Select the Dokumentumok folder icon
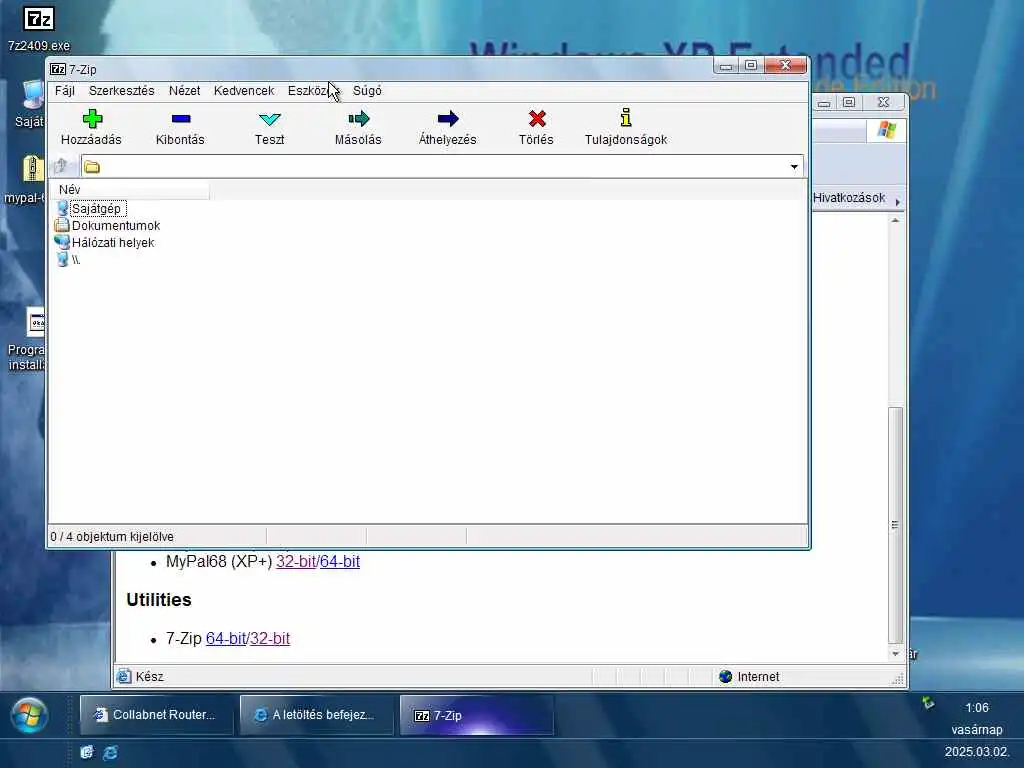Screen dimensions: 1024x768 pos(62,225)
